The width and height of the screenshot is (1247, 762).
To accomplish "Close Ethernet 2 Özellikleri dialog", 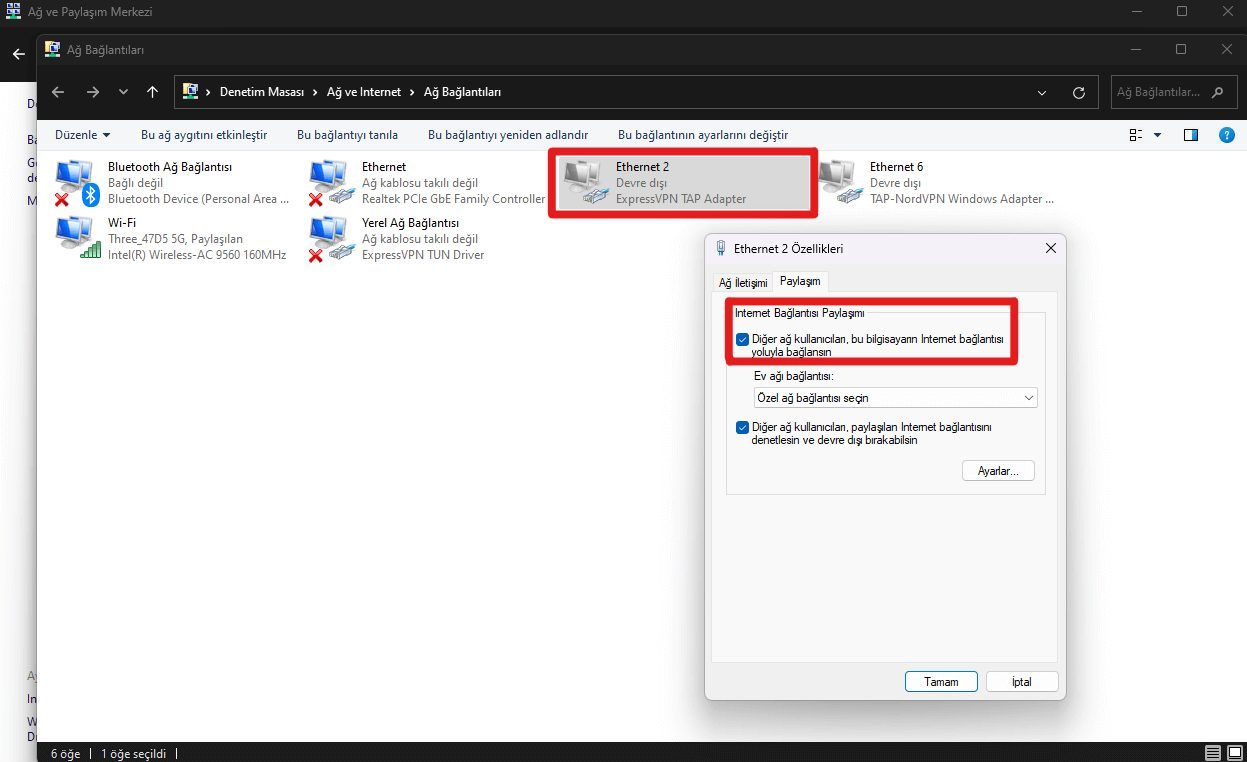I will (1050, 248).
